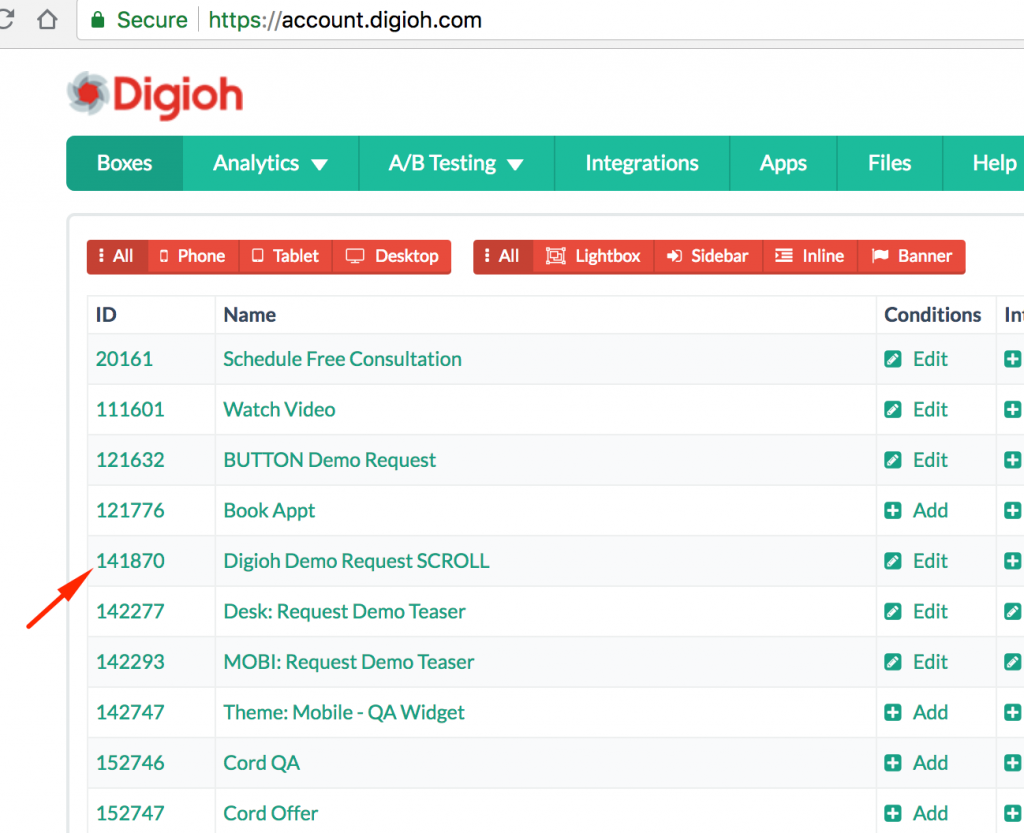Switch to the Files tab

coord(889,163)
